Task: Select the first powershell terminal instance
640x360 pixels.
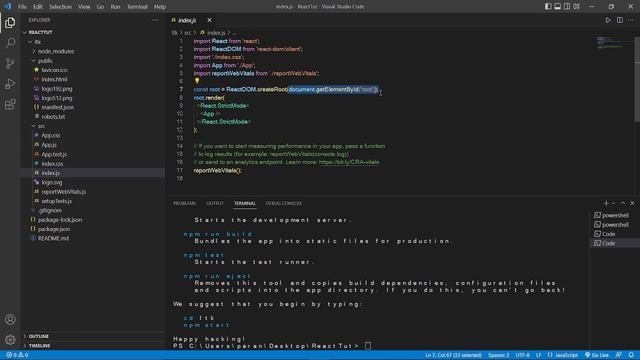Action: [x=615, y=215]
